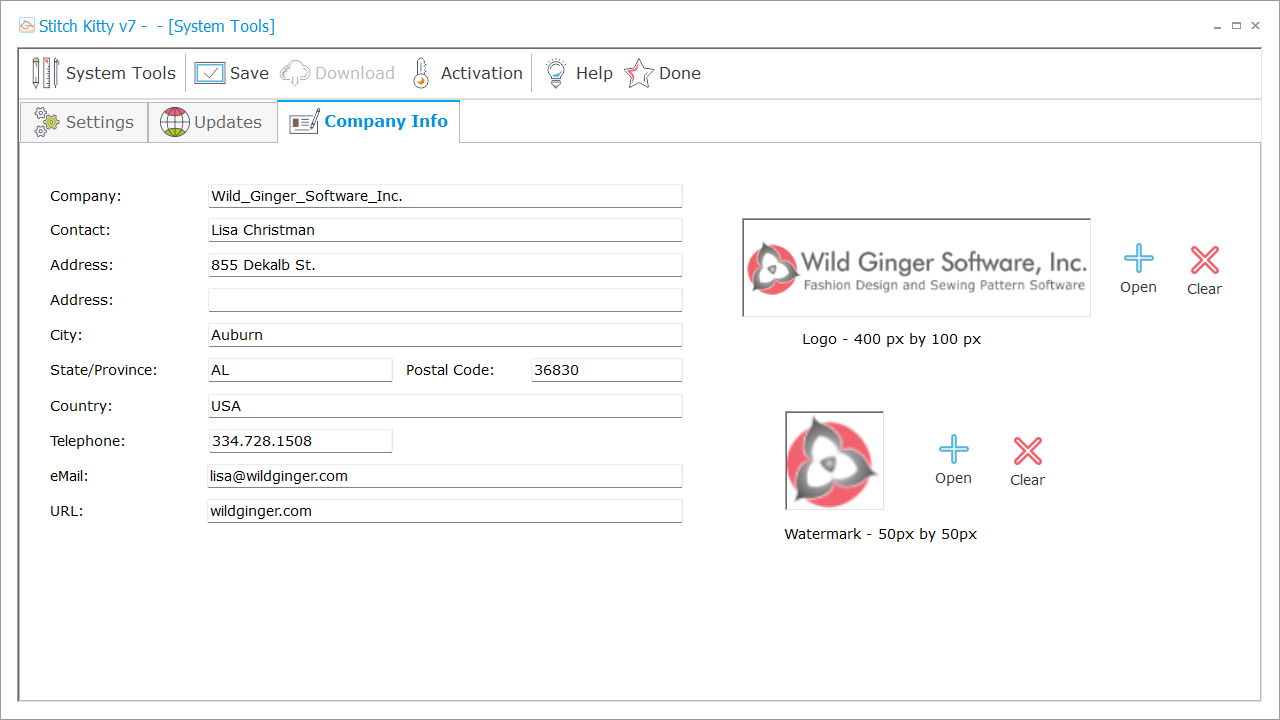Click the Country field showing USA
1280x720 pixels.
(445, 406)
